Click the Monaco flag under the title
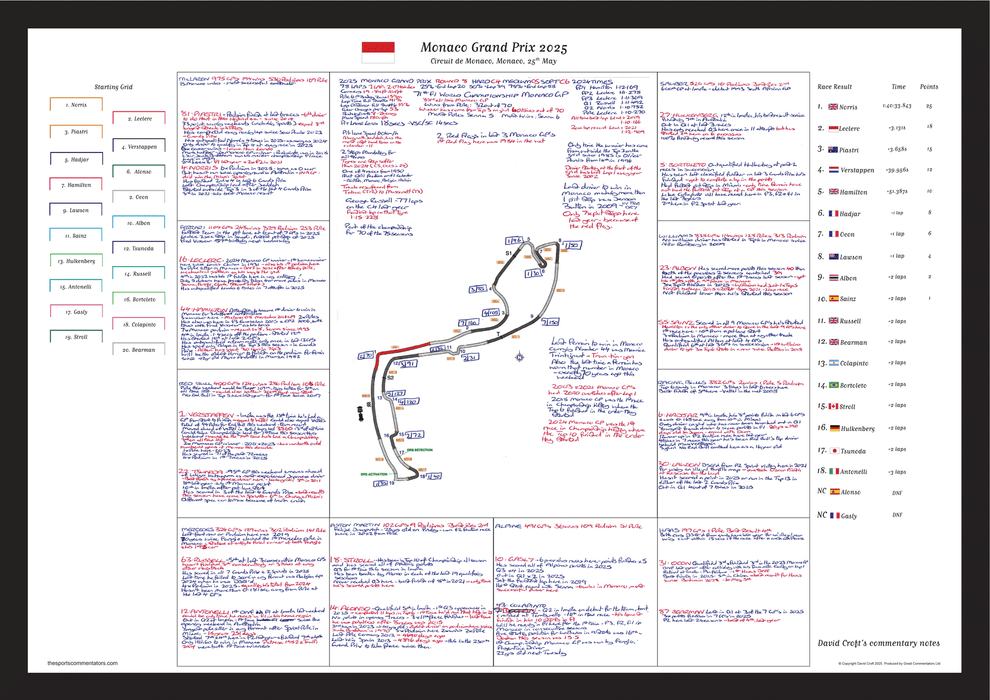Screen dimensions: 990x700 coord(378,49)
